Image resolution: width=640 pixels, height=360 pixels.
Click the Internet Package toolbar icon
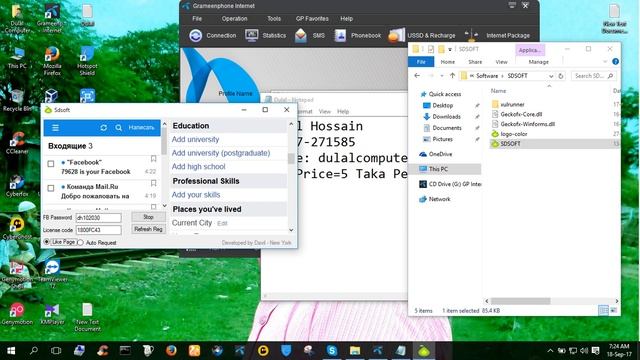(472, 36)
